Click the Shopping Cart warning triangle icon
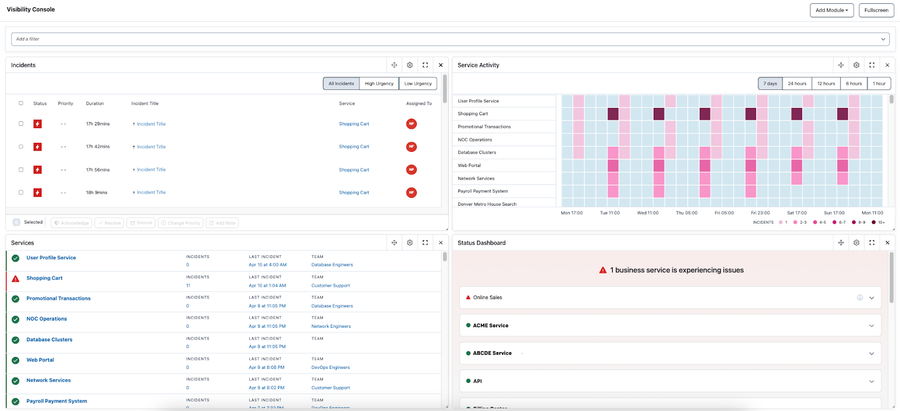 pyautogui.click(x=15, y=278)
